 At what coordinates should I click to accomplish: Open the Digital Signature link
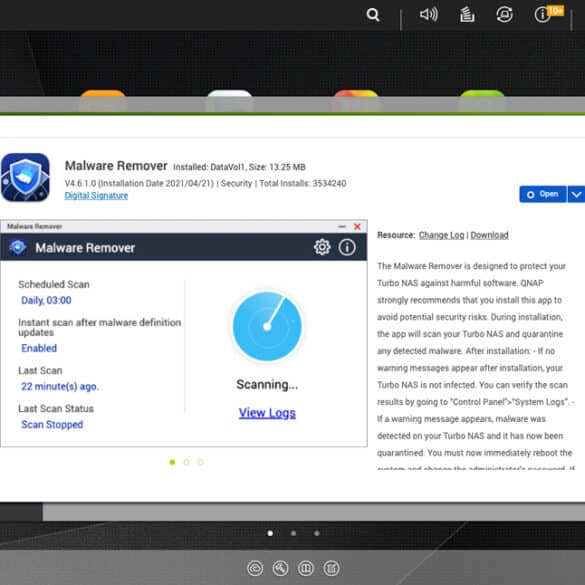tap(96, 195)
